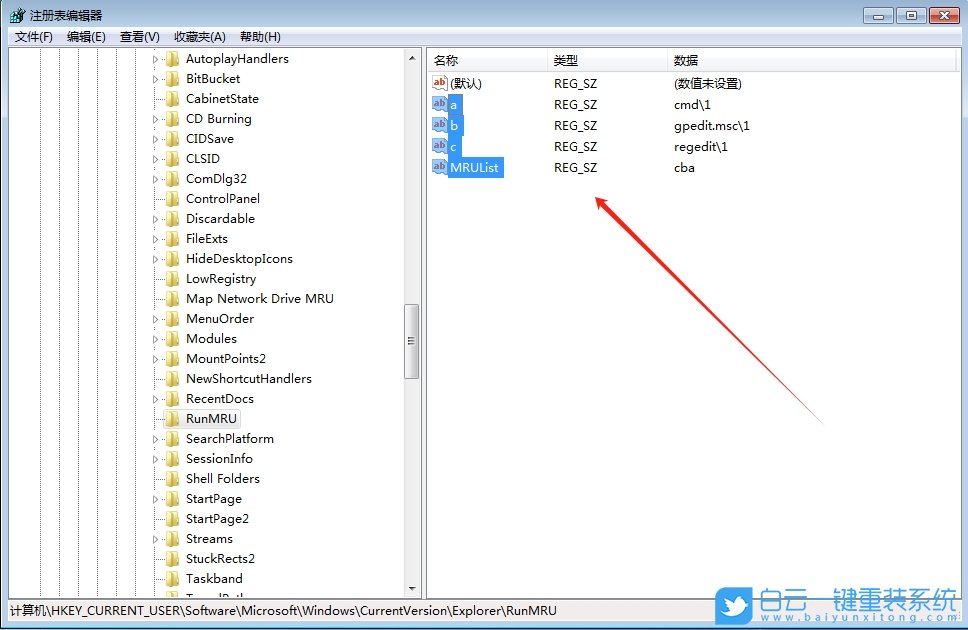This screenshot has height=630, width=968.
Task: Open the 查看 menu
Action: pos(138,36)
